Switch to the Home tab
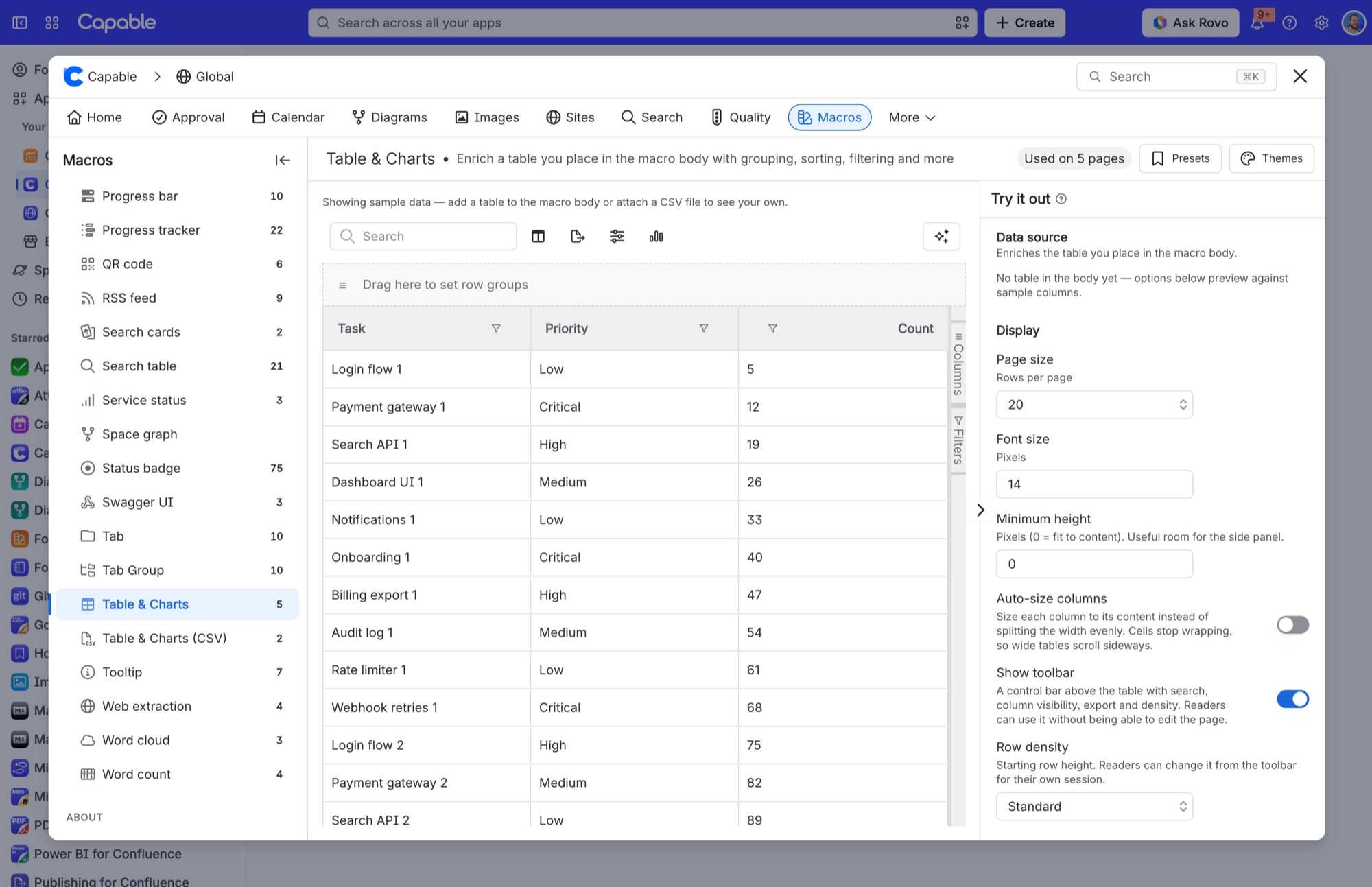Screen dimensions: 1372x887 tap(95, 117)
